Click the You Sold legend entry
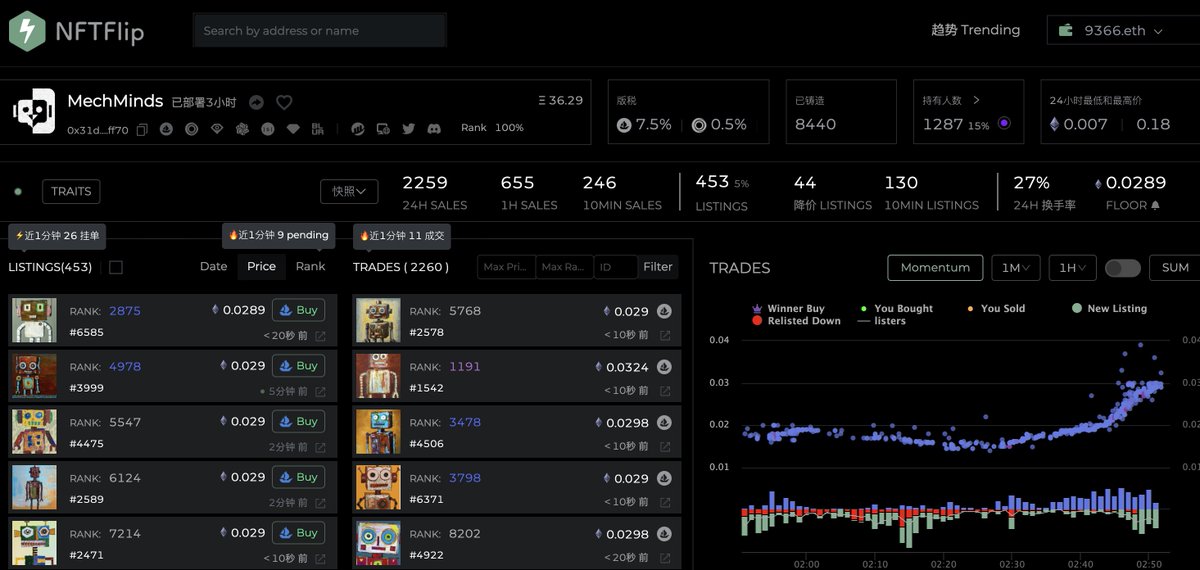Screen dimensions: 1200x570 pos(996,309)
